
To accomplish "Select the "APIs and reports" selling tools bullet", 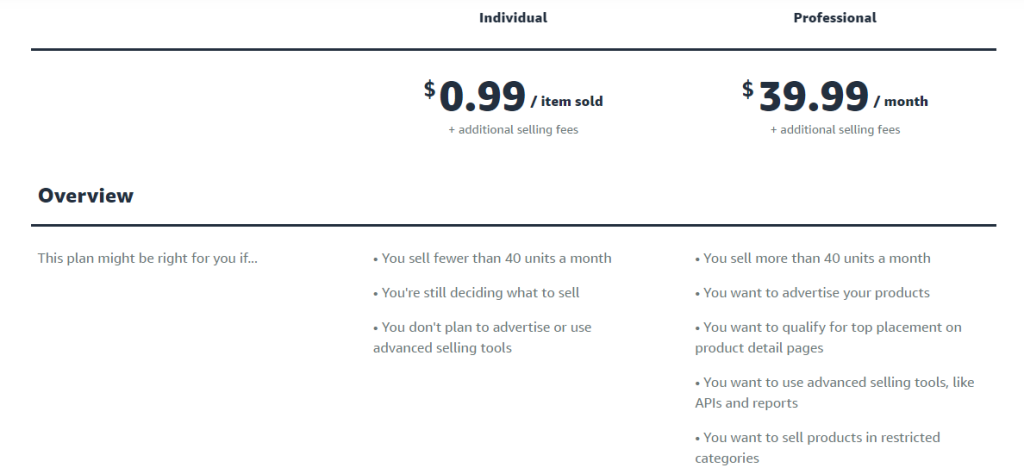I will 834,392.
